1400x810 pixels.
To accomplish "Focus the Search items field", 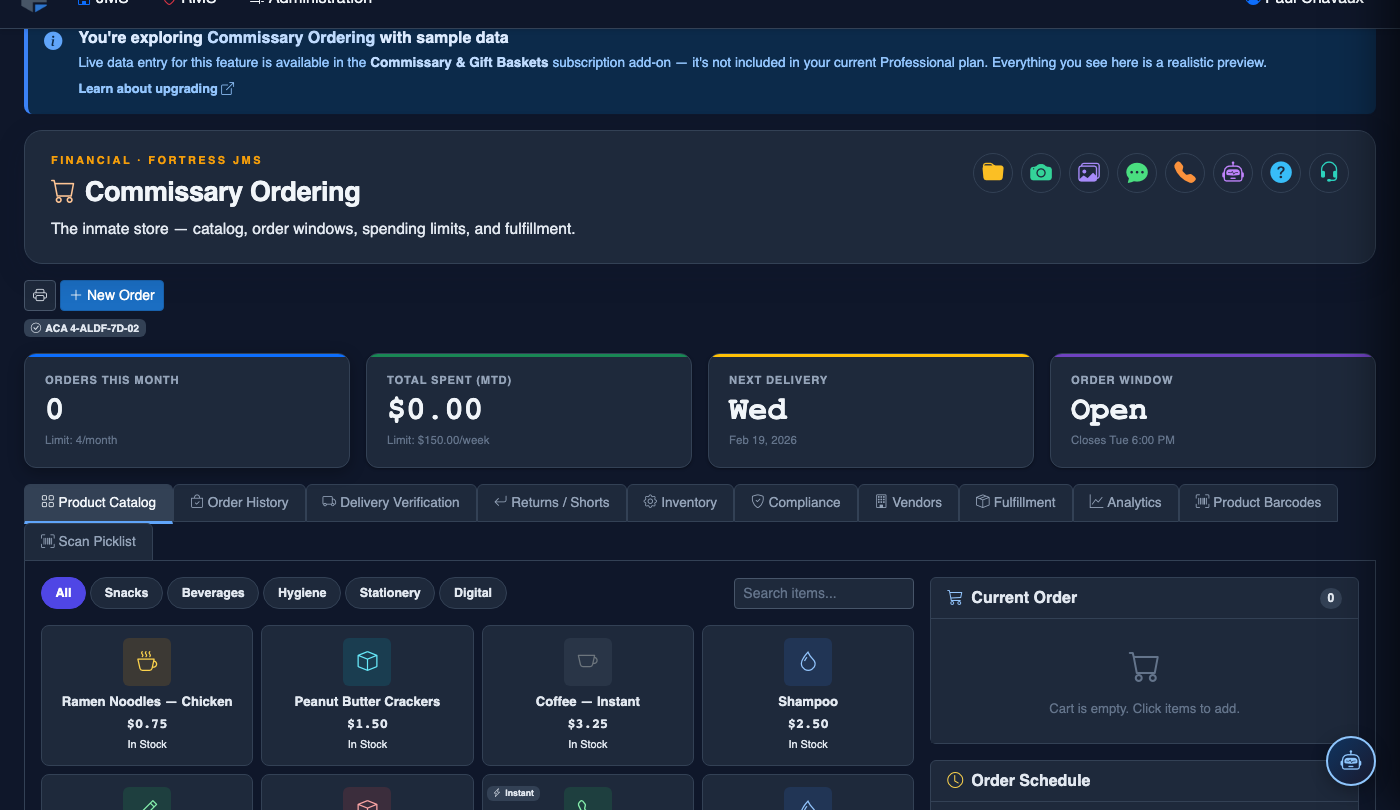I will (824, 593).
